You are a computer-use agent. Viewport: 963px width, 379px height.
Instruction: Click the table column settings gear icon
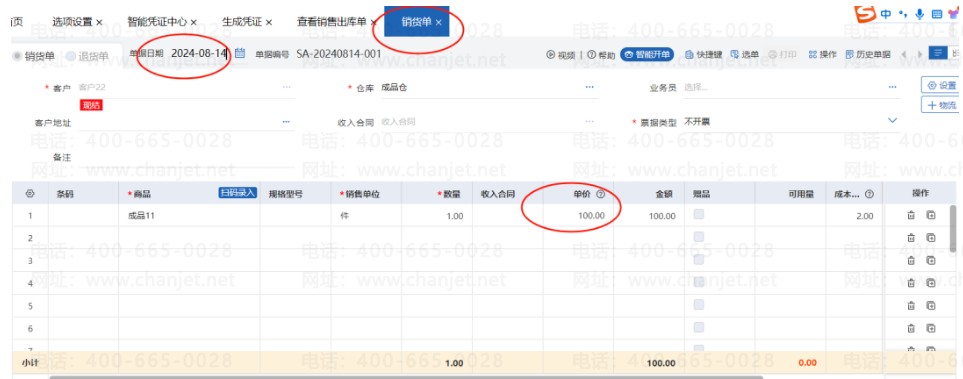click(29, 193)
